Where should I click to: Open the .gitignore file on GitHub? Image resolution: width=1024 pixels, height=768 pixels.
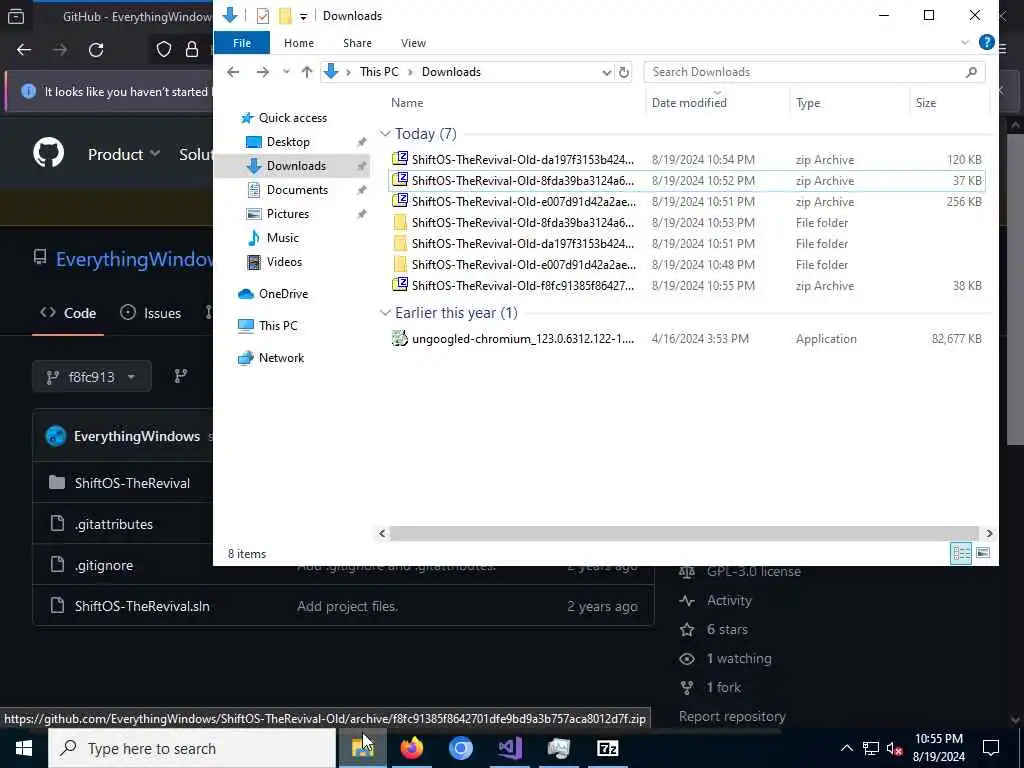coord(104,566)
